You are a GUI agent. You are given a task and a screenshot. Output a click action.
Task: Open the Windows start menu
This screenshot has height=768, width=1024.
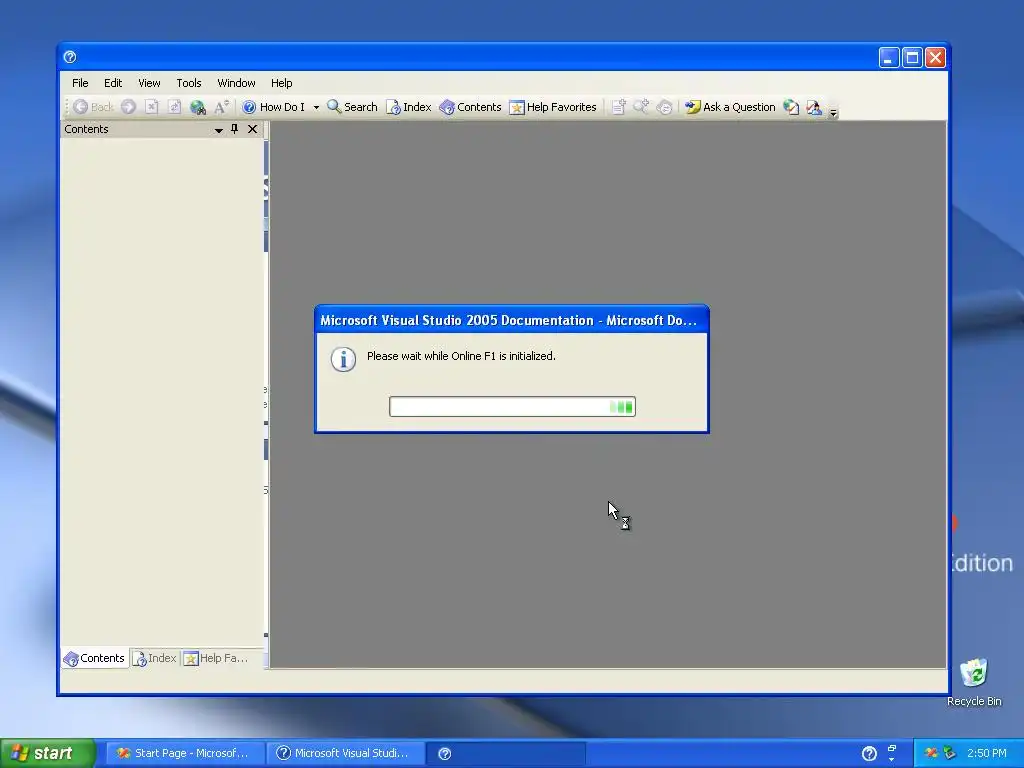click(x=47, y=753)
